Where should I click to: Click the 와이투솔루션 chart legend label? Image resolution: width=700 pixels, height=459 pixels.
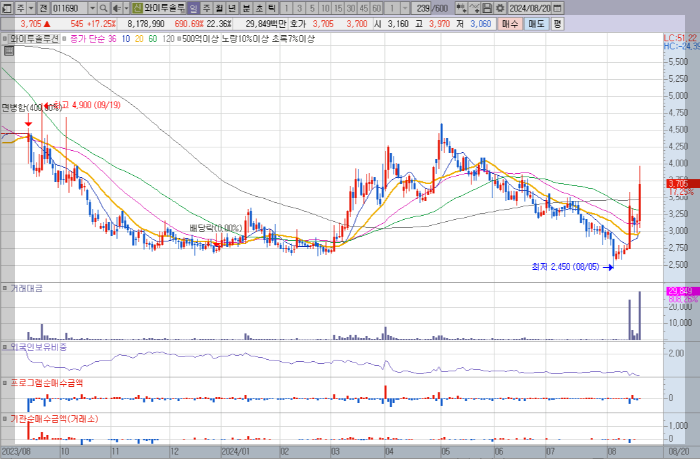coord(34,39)
